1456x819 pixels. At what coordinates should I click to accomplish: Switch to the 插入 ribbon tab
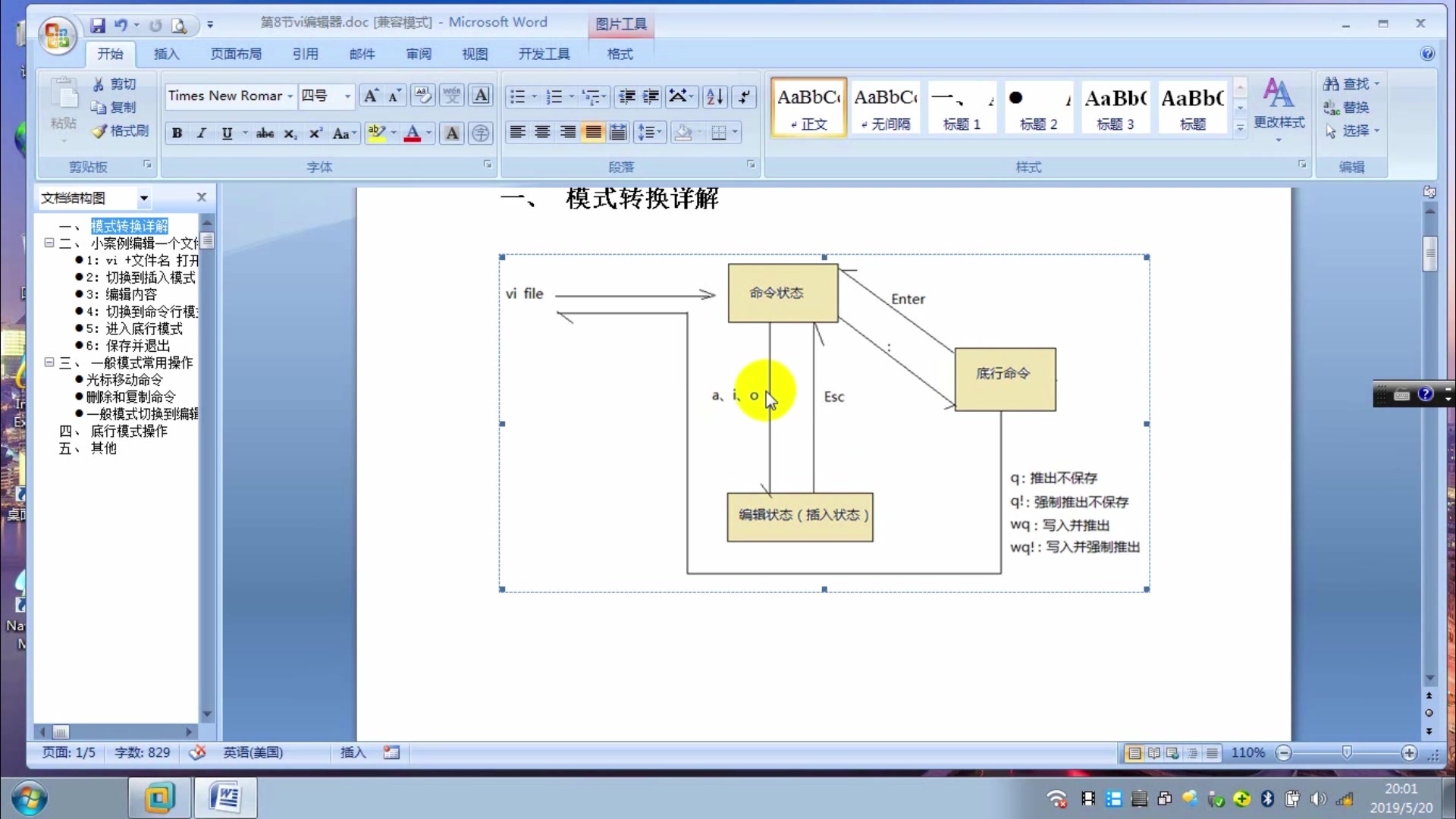(x=166, y=54)
